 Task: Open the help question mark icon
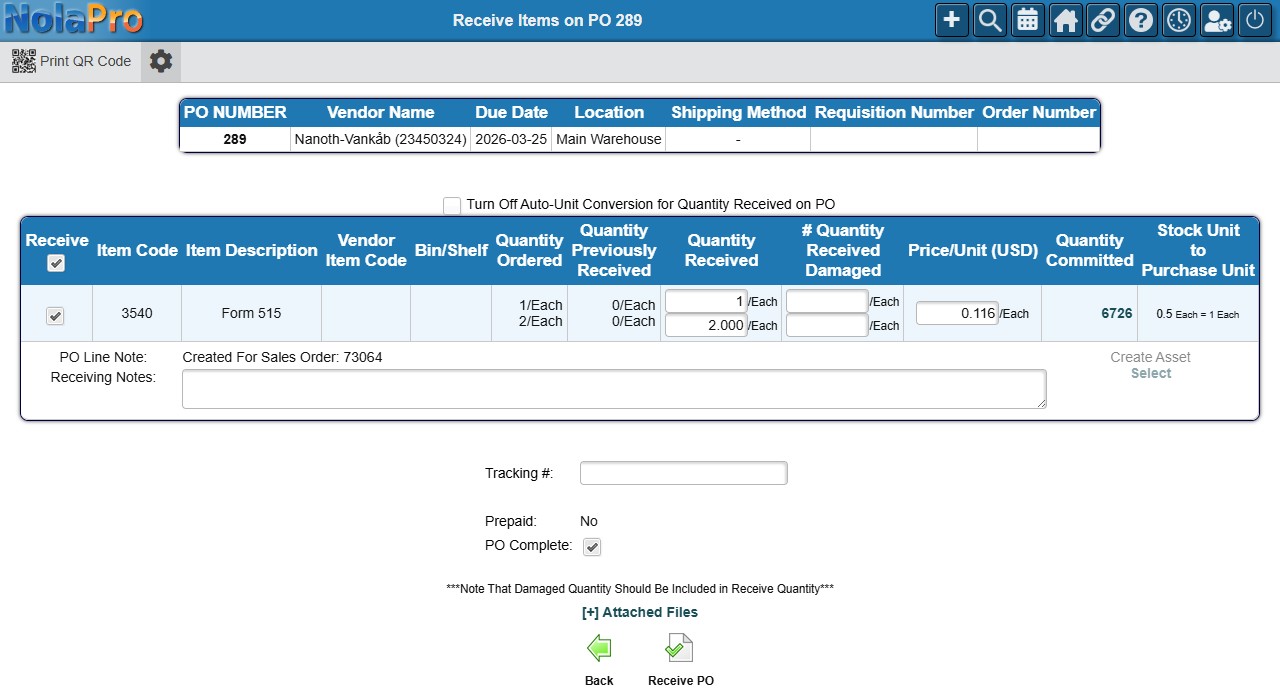click(x=1141, y=20)
